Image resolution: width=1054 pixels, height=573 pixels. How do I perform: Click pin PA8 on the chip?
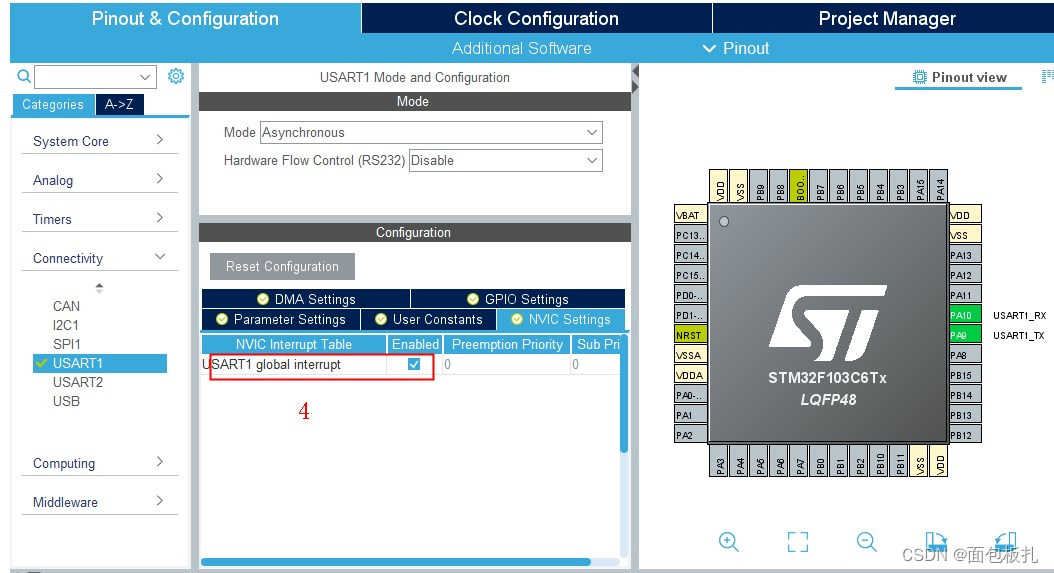965,355
